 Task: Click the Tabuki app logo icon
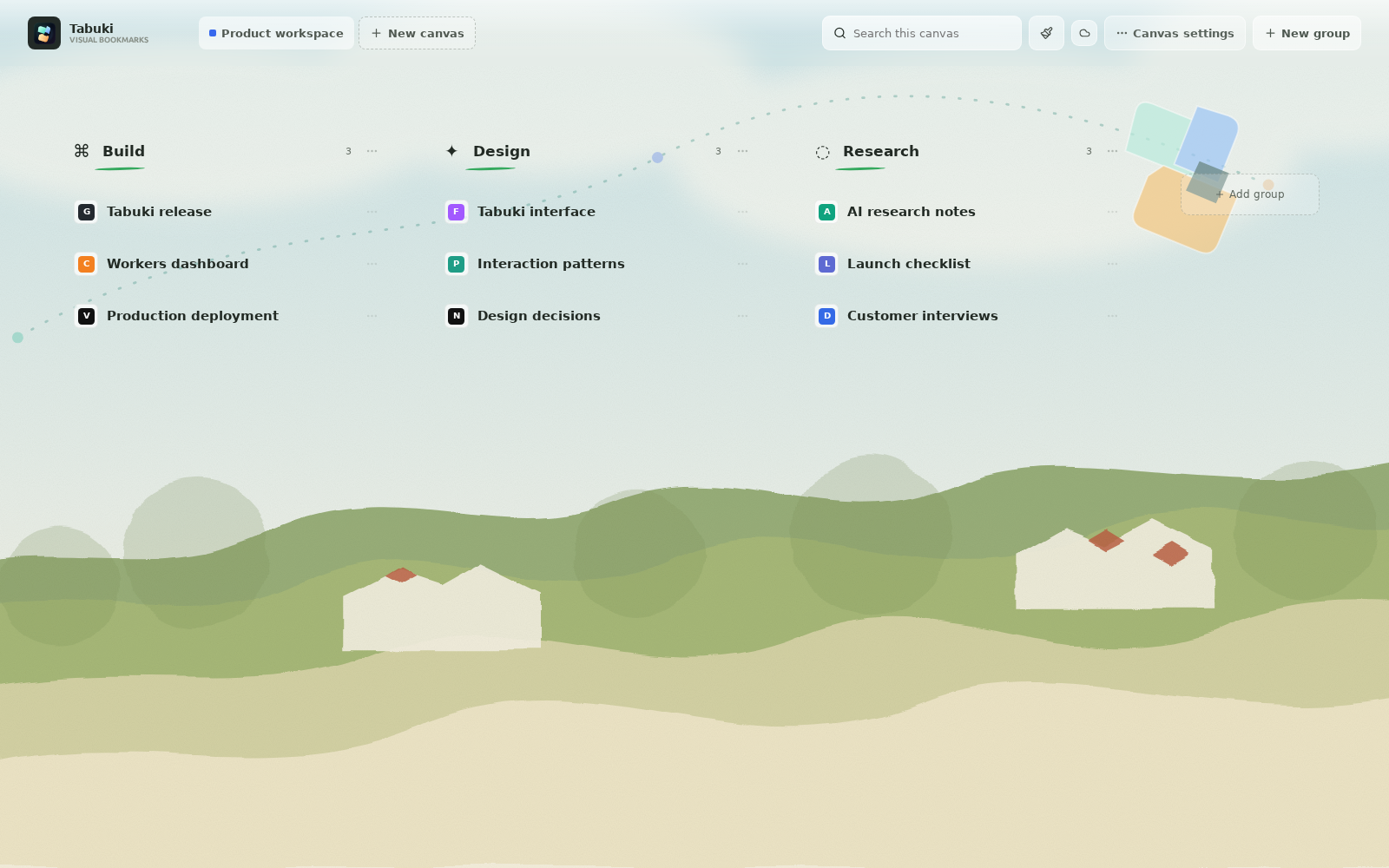44,33
